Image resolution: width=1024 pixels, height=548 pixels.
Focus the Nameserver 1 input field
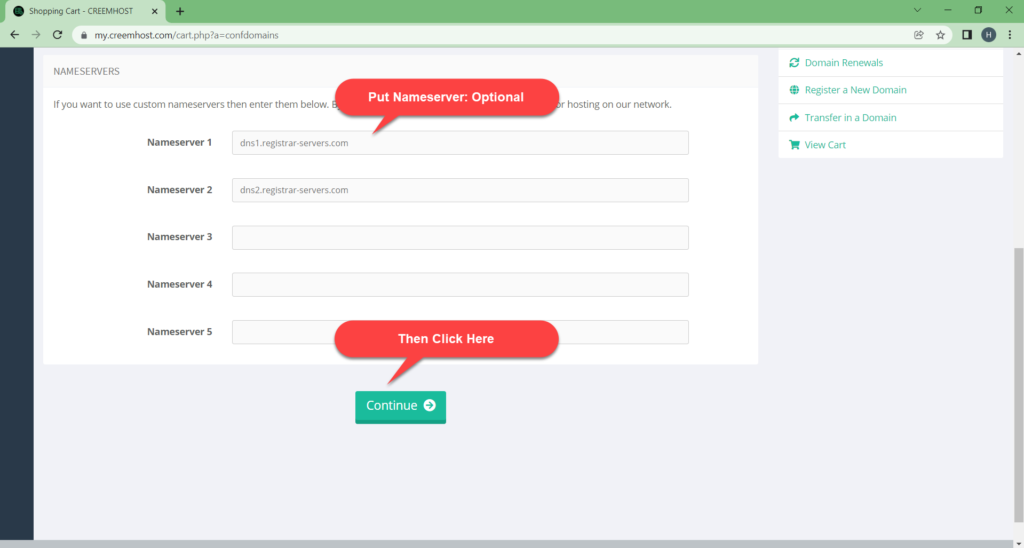pos(460,143)
